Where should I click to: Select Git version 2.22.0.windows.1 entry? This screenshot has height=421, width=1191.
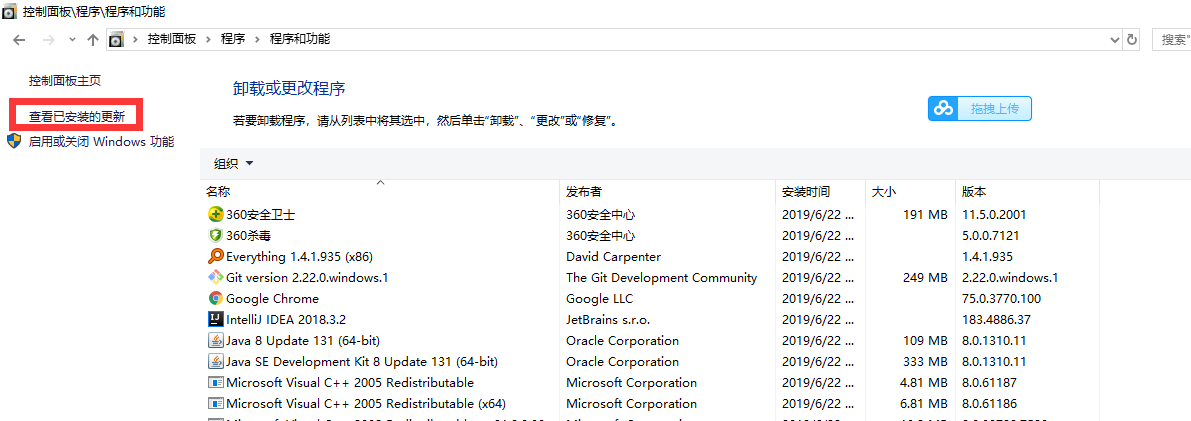pos(307,277)
